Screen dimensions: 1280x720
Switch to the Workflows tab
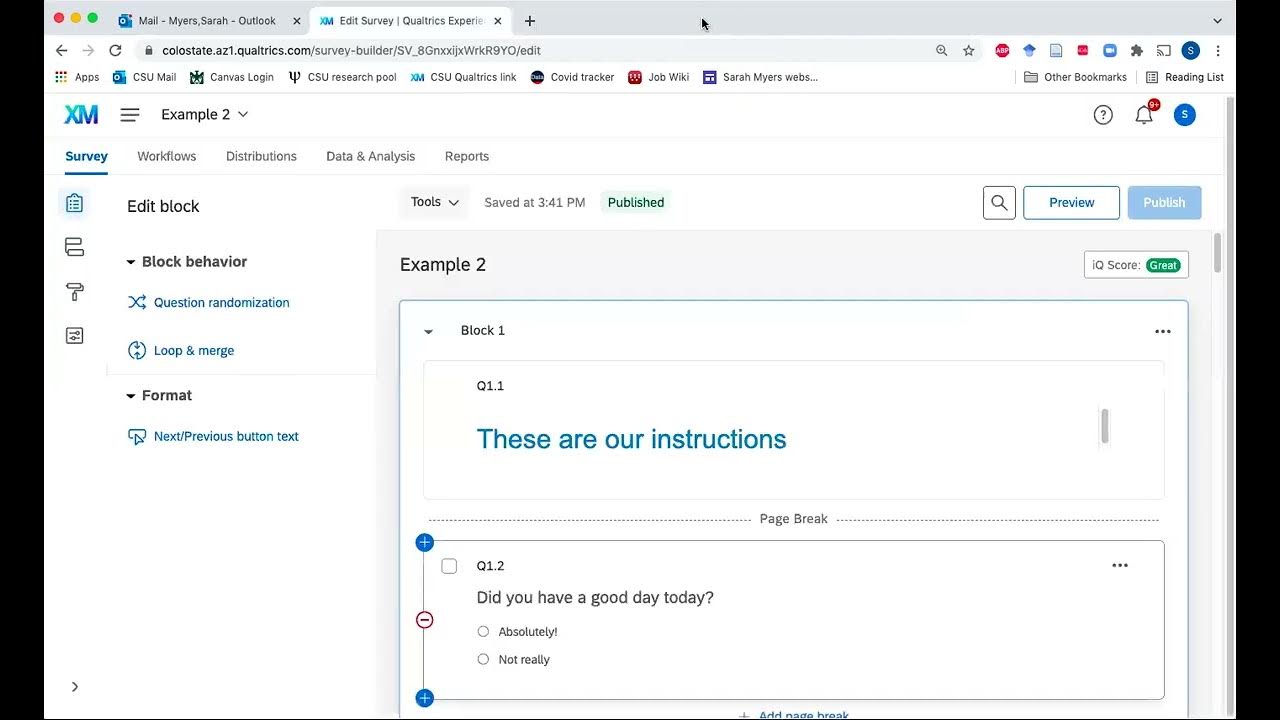167,156
